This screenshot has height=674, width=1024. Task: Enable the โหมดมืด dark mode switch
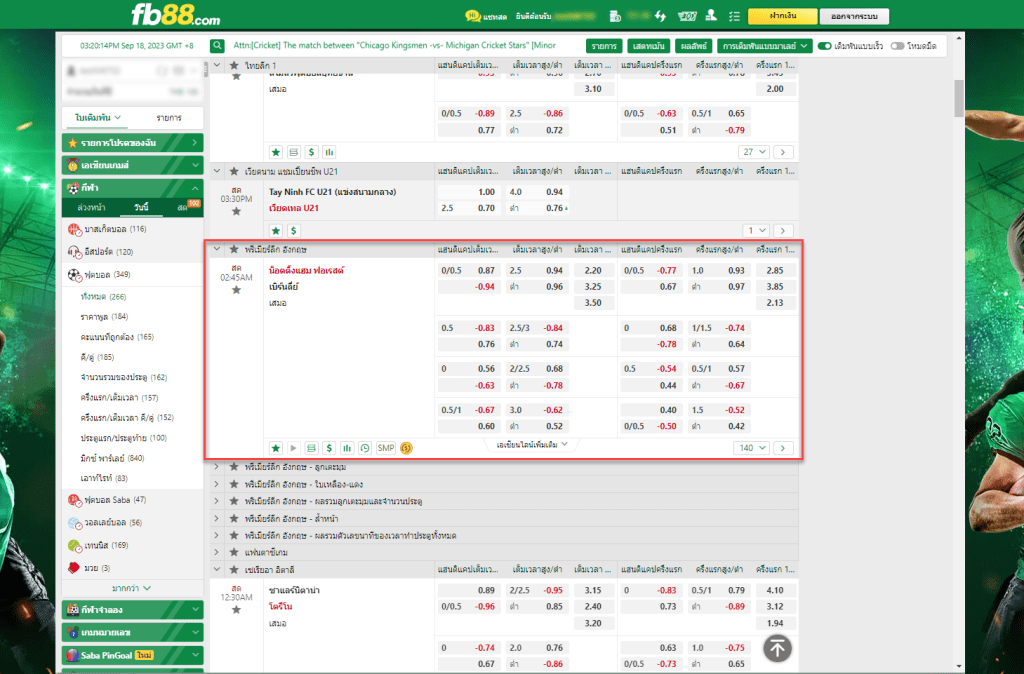tap(897, 46)
